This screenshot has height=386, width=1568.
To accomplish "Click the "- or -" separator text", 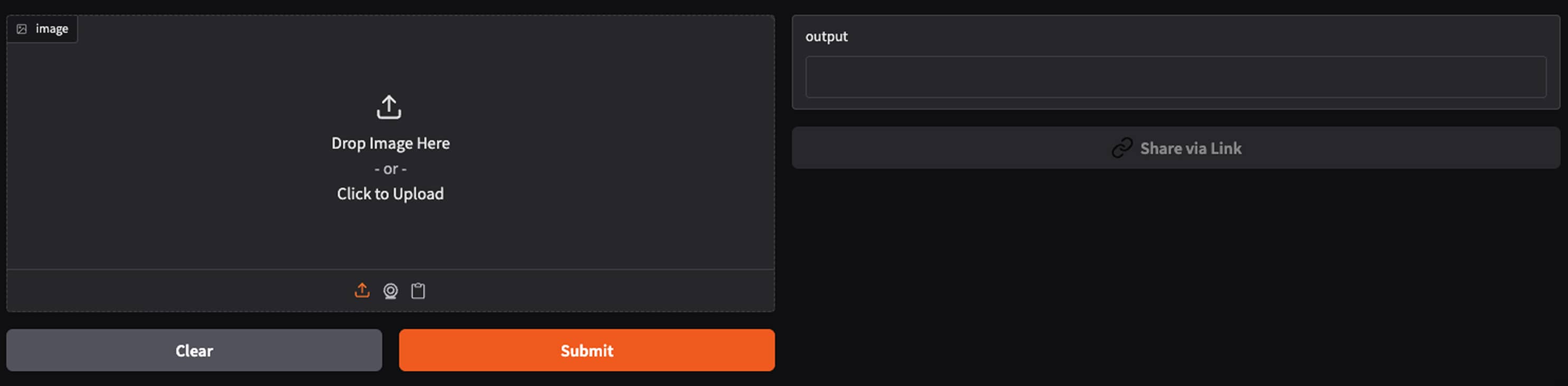I will coord(390,169).
